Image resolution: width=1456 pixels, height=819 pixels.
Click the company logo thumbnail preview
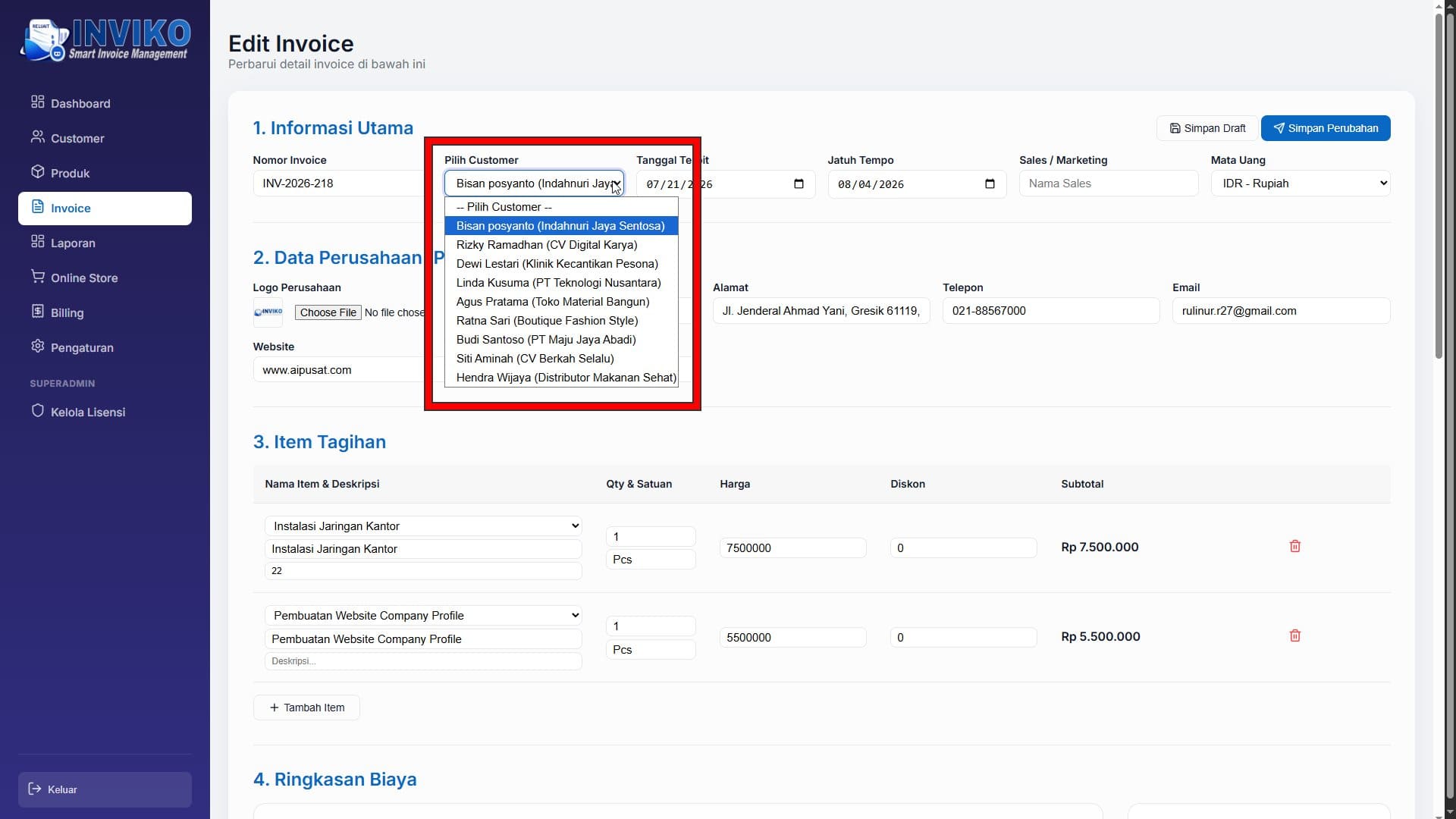(268, 312)
